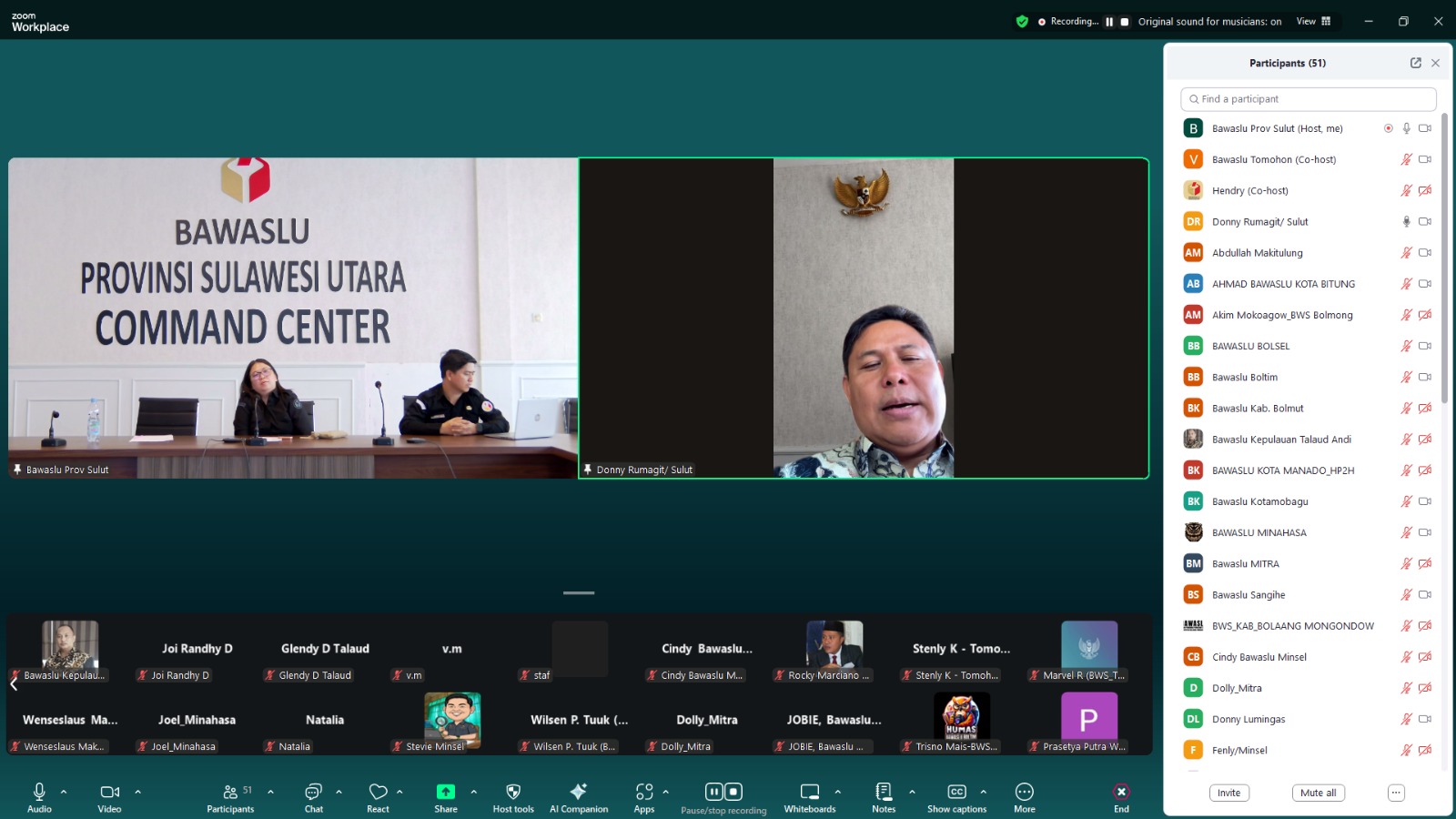Click Donny Rumagit/ Sulut video tile
Screen dimensions: 1456x819
(864, 318)
